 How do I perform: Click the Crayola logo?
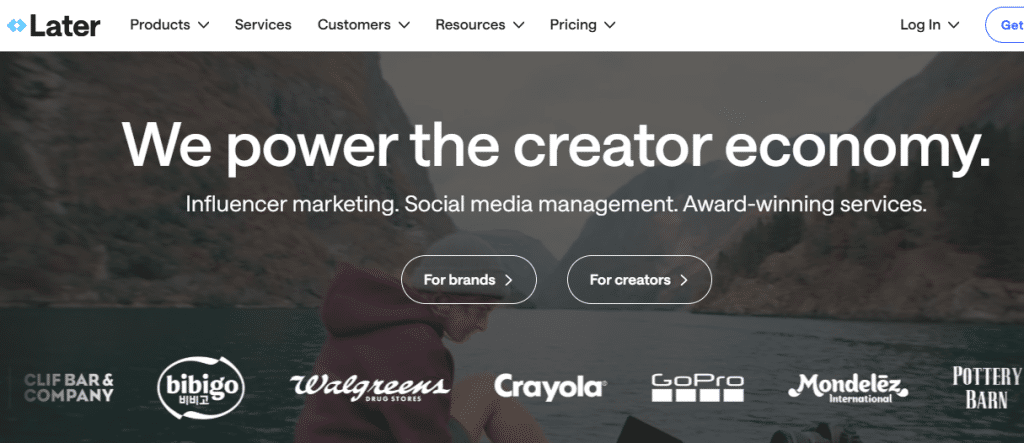click(551, 387)
